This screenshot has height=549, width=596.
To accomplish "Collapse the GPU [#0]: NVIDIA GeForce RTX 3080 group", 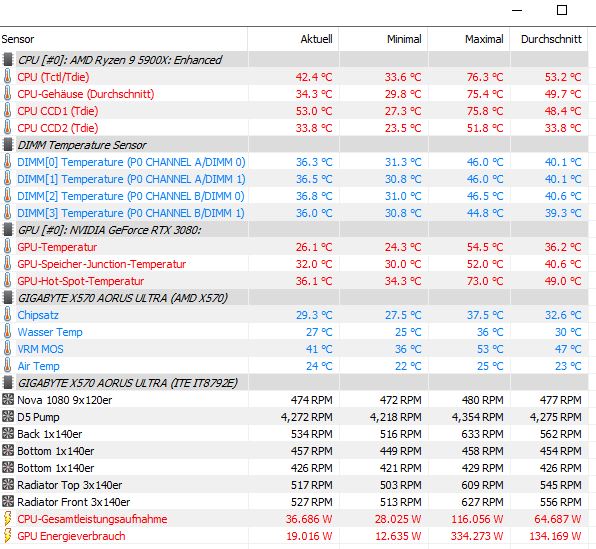I will click(x=109, y=230).
